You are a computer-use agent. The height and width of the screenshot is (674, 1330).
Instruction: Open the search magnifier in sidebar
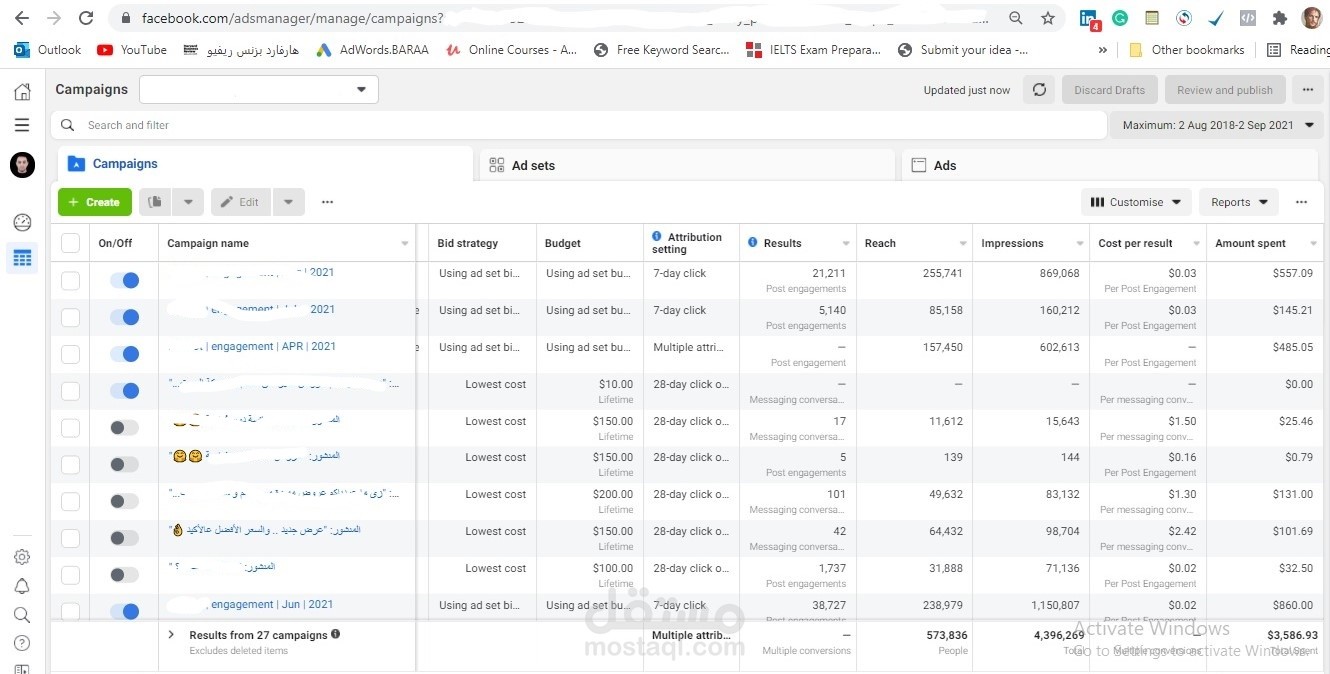point(22,615)
